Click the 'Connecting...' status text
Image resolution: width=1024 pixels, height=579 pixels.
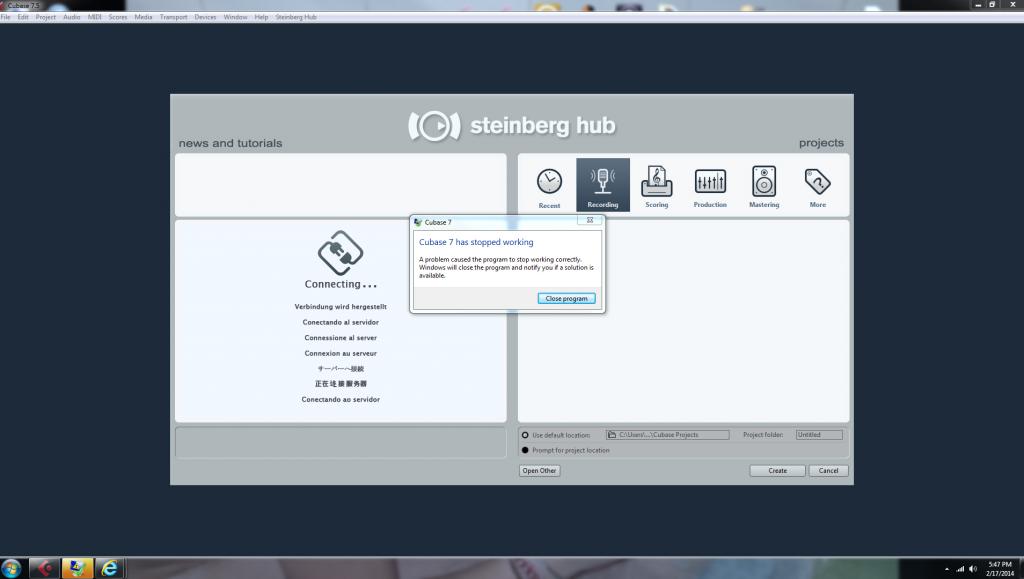(340, 284)
